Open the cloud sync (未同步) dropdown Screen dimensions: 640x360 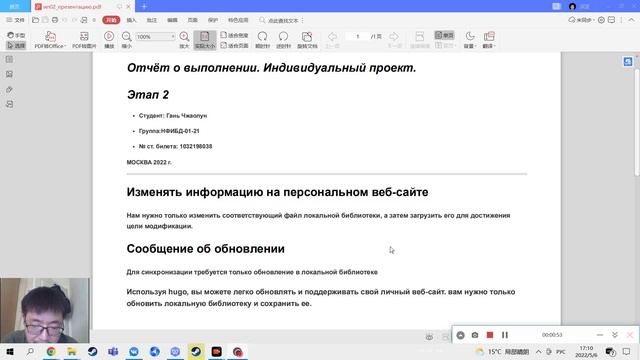pyautogui.click(x=581, y=20)
